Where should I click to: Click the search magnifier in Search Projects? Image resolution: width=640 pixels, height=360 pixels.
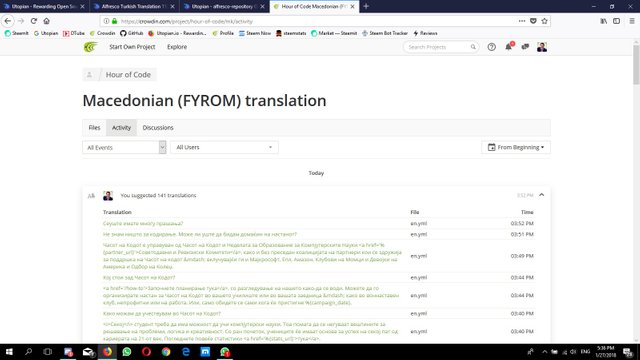pyautogui.click(x=473, y=47)
